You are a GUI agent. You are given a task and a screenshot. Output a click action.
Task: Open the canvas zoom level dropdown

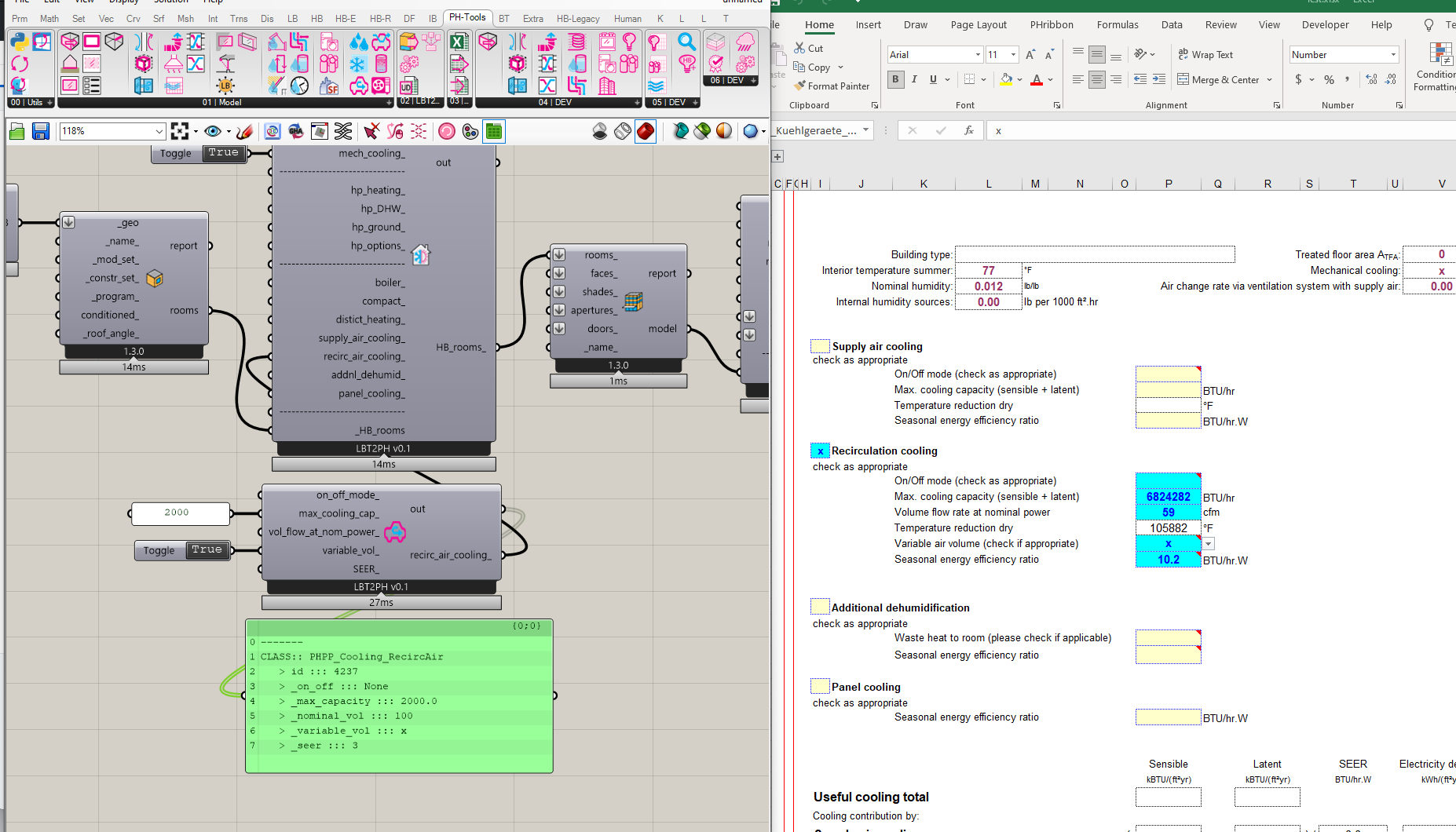[x=159, y=131]
